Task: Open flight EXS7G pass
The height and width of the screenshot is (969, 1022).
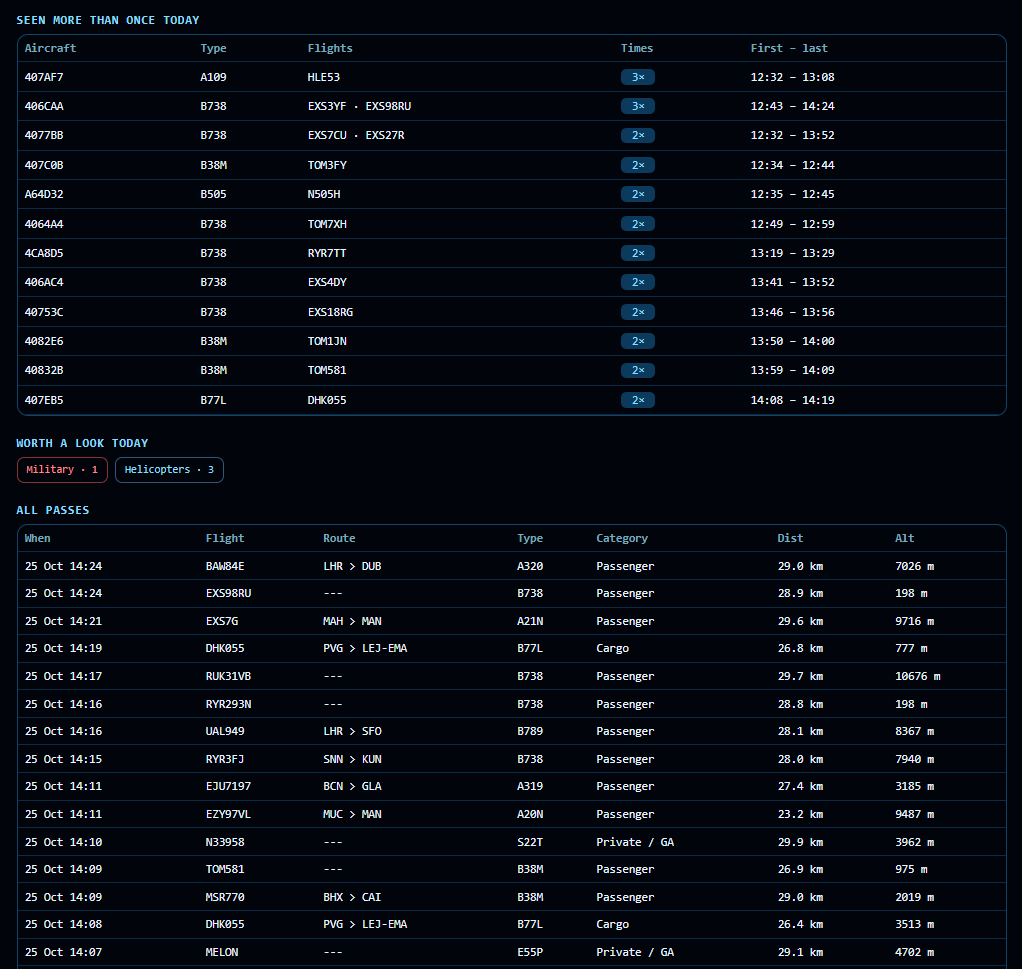Action: pyautogui.click(x=512, y=621)
